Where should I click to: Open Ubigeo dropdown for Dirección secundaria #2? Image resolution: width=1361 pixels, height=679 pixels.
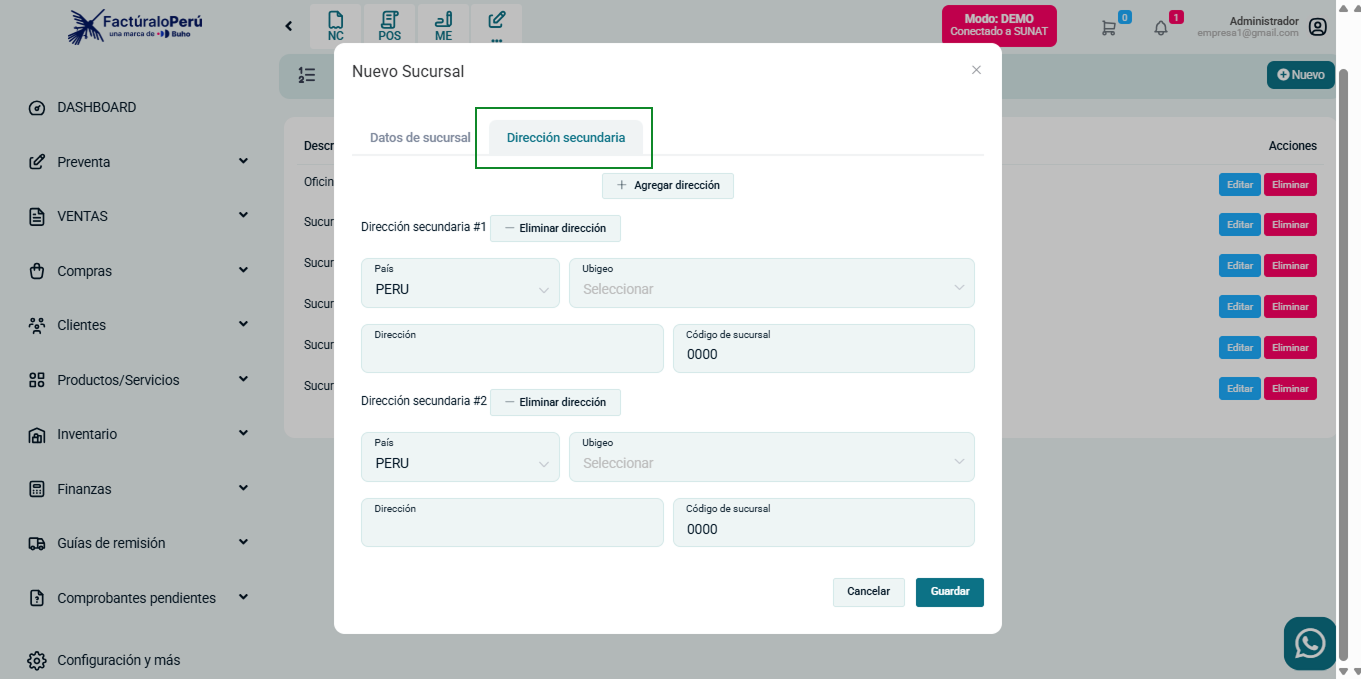coord(771,463)
